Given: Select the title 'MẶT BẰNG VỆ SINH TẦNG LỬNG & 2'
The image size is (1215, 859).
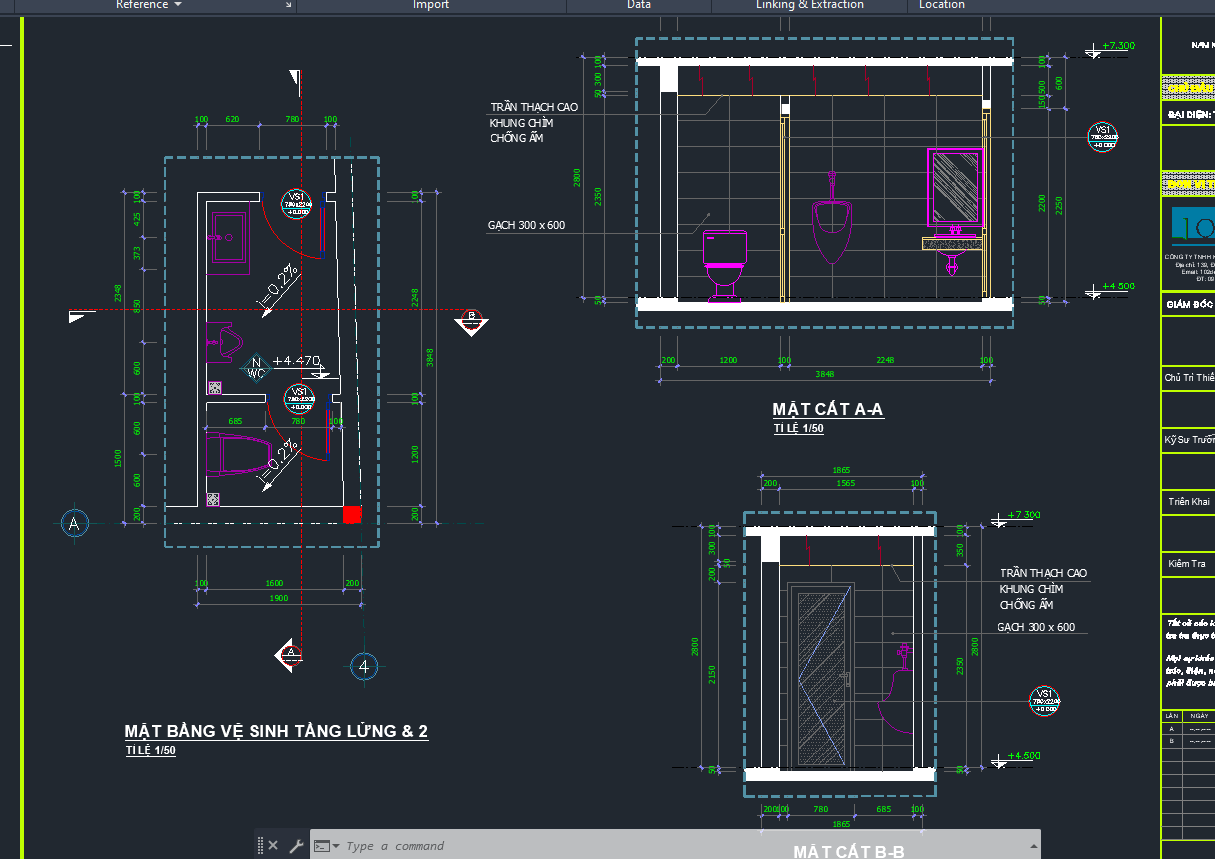Looking at the screenshot, I should point(276,732).
